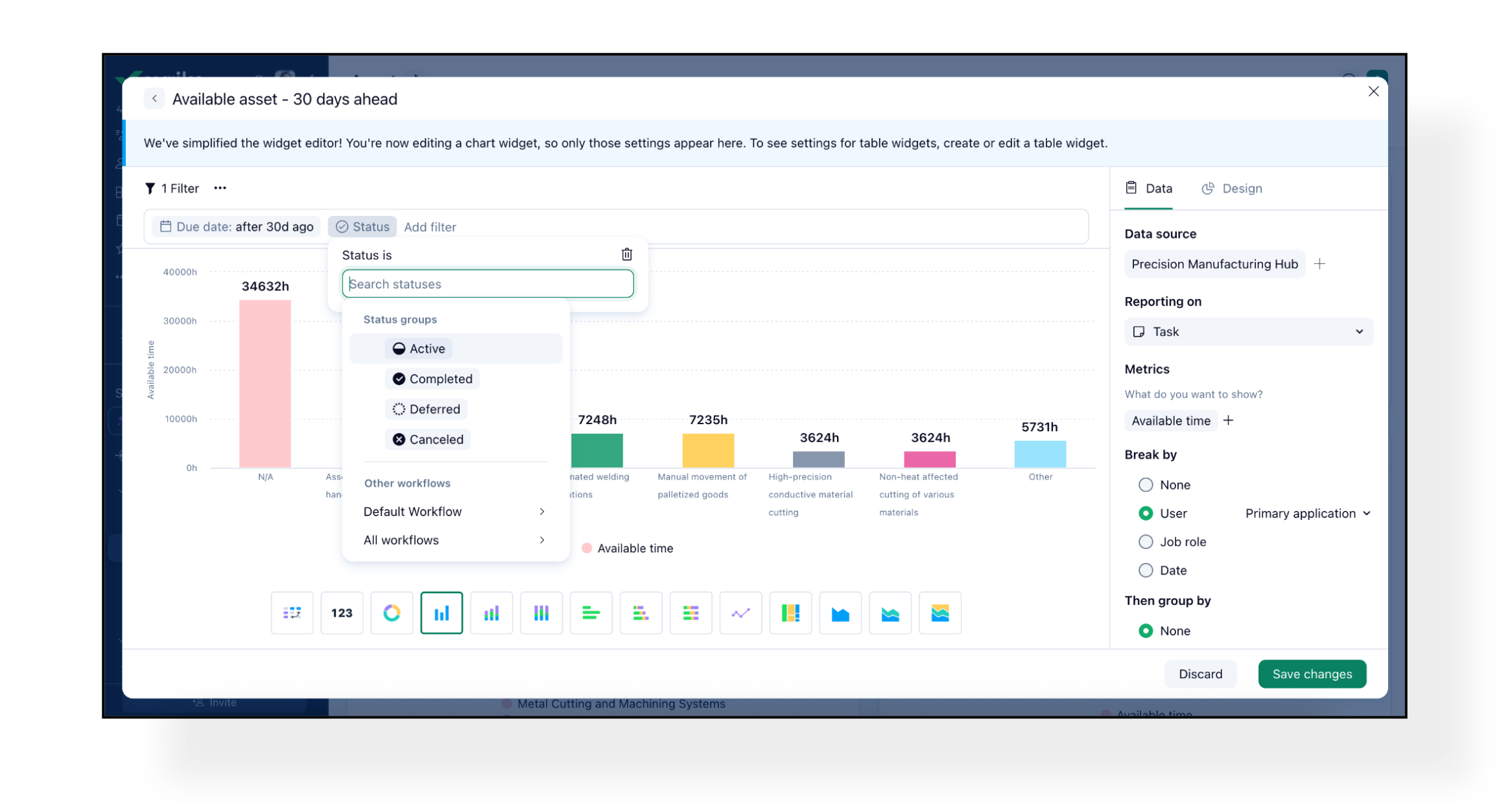Expand the Primary application dropdown

(x=1307, y=513)
